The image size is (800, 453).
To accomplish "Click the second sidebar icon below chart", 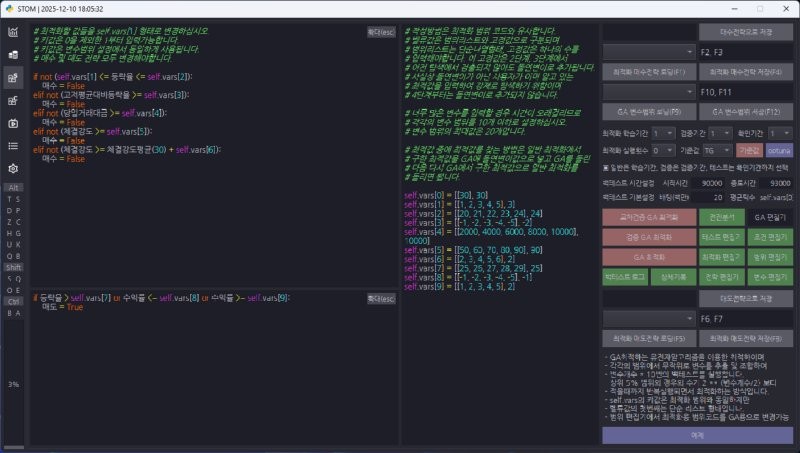I will pyautogui.click(x=13, y=54).
